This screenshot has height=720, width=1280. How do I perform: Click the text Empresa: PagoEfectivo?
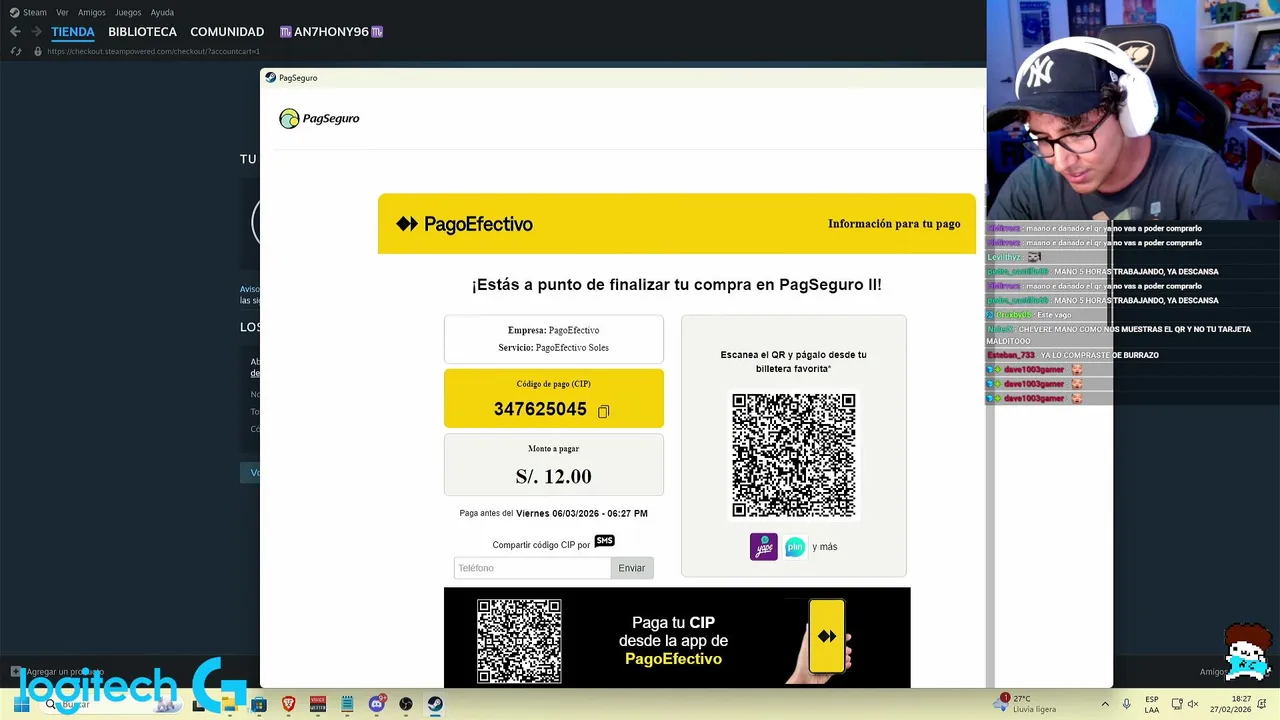click(x=554, y=330)
